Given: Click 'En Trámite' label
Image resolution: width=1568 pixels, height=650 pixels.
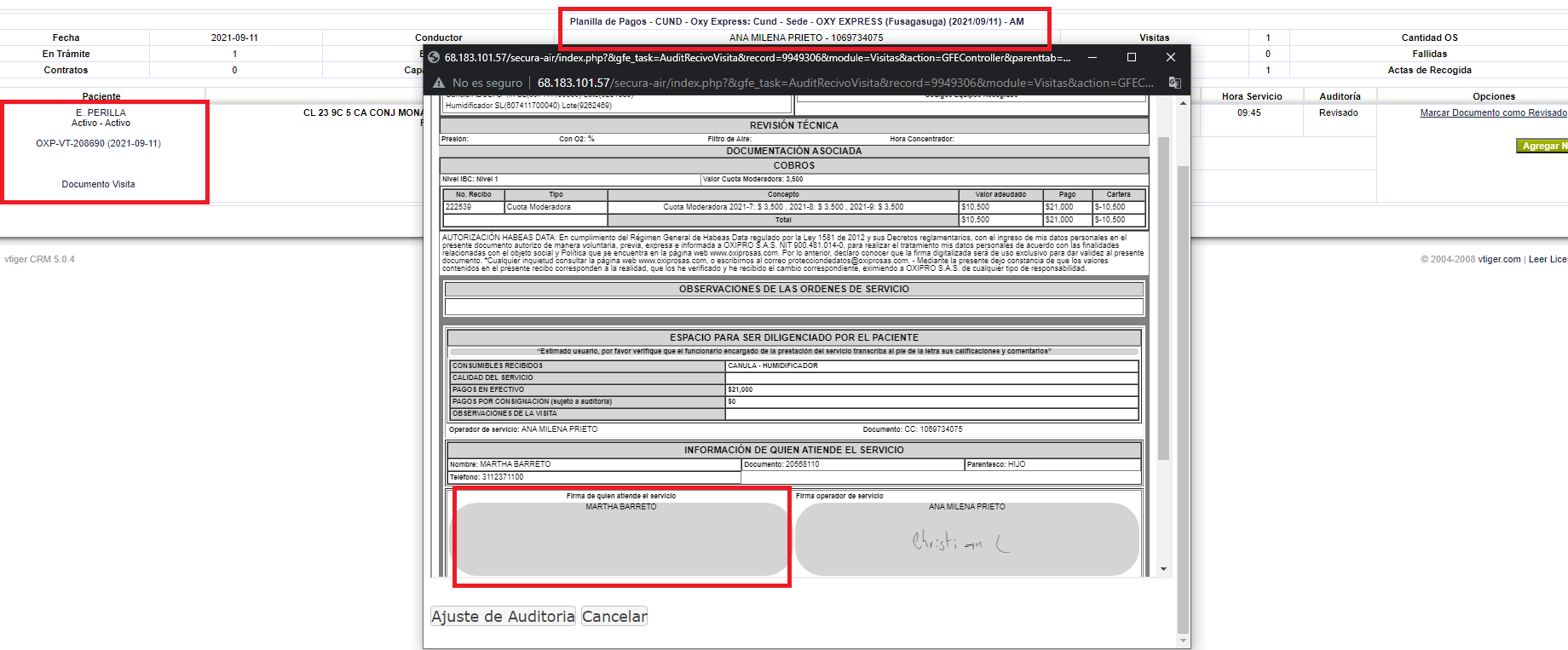Looking at the screenshot, I should click(66, 54).
